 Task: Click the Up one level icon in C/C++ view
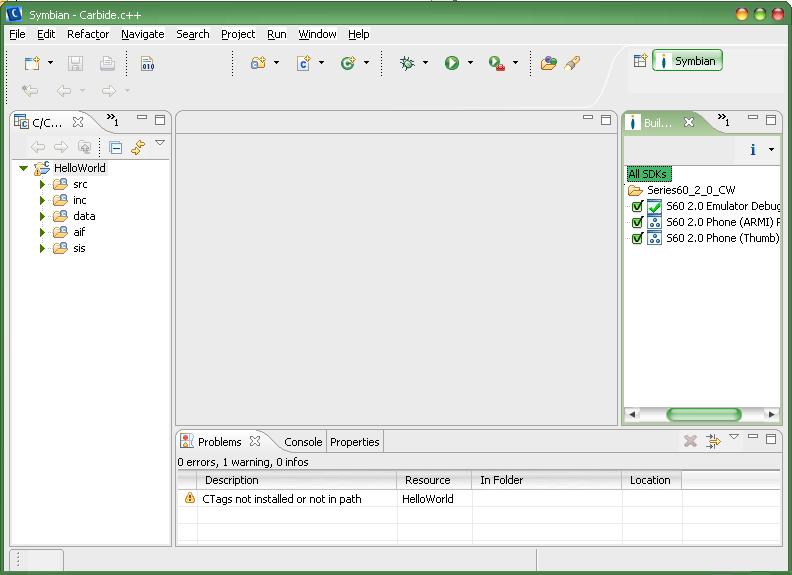(x=84, y=147)
